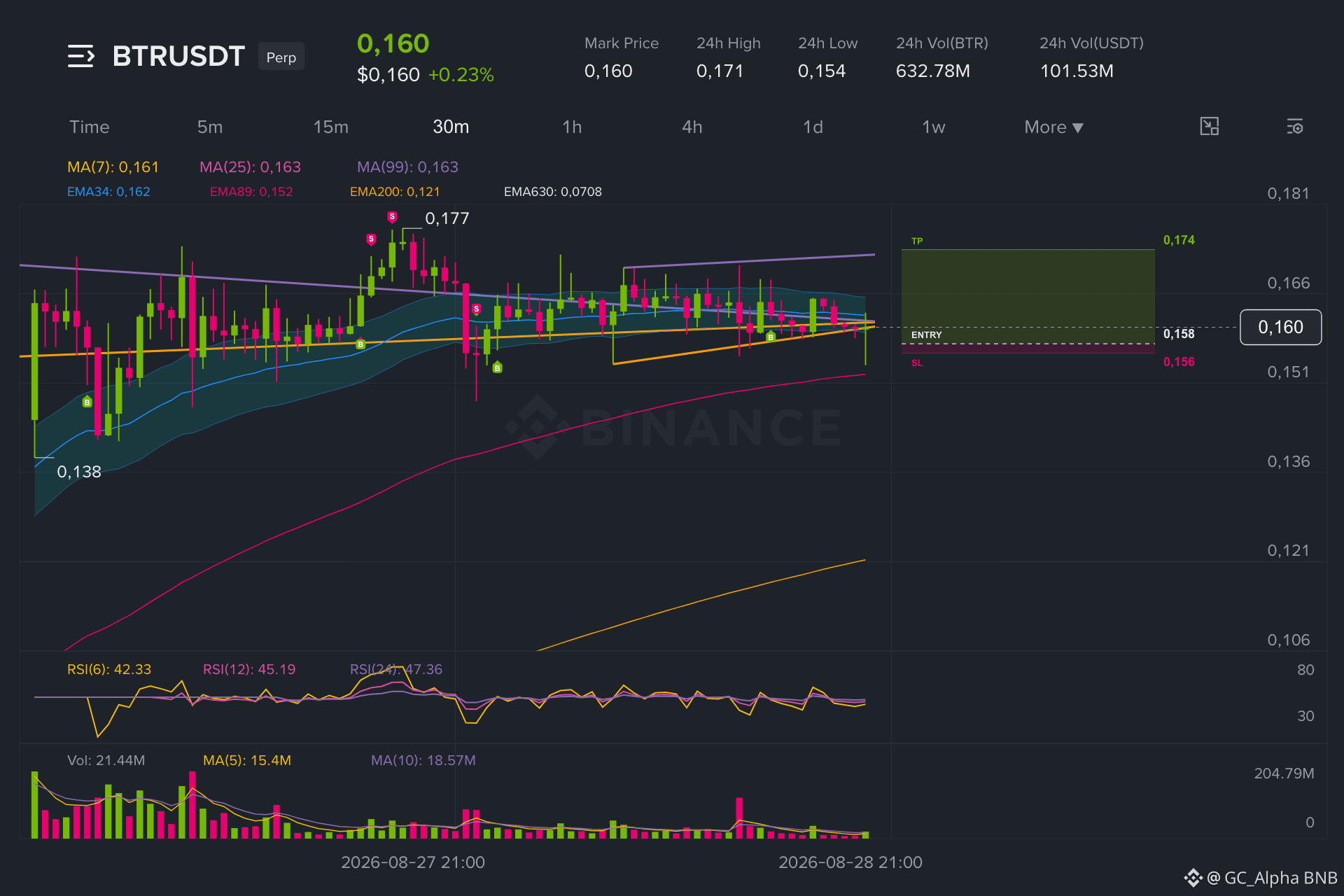Click the @GC_Alpha BNB watermark handle
This screenshot has height=896, width=1344.
[x=1272, y=878]
